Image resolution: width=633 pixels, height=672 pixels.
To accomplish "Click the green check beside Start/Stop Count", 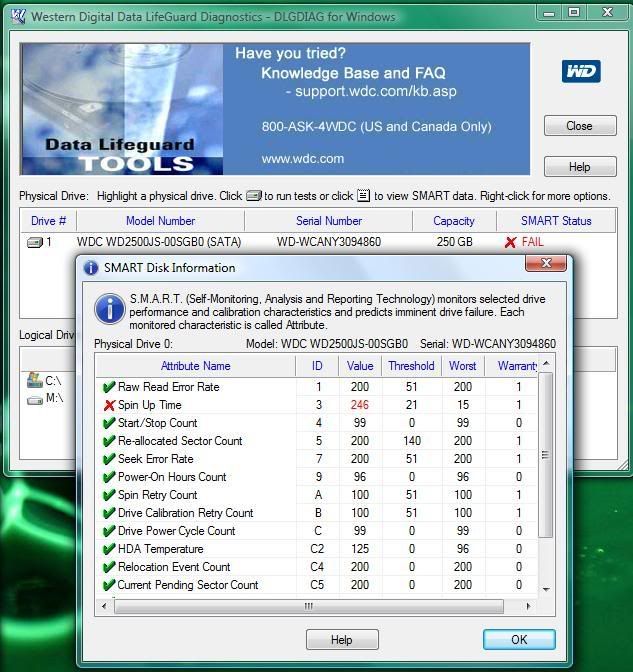I will [x=109, y=423].
